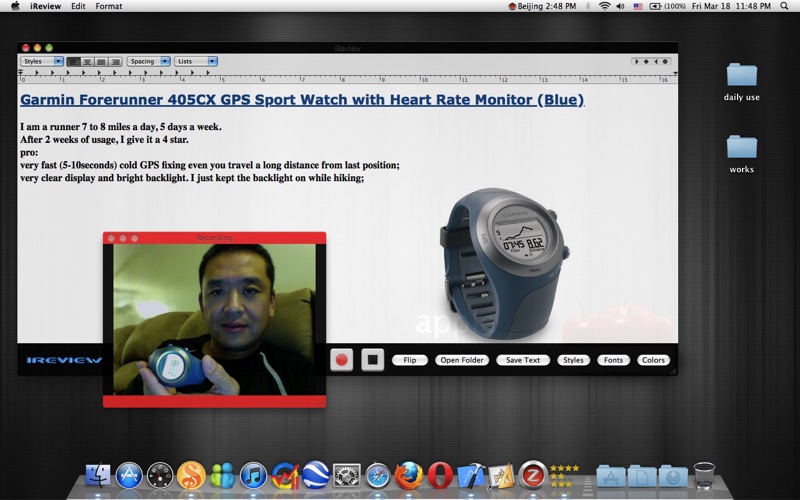Image resolution: width=800 pixels, height=500 pixels.
Task: Click the Garmin watch product image
Action: tap(504, 263)
